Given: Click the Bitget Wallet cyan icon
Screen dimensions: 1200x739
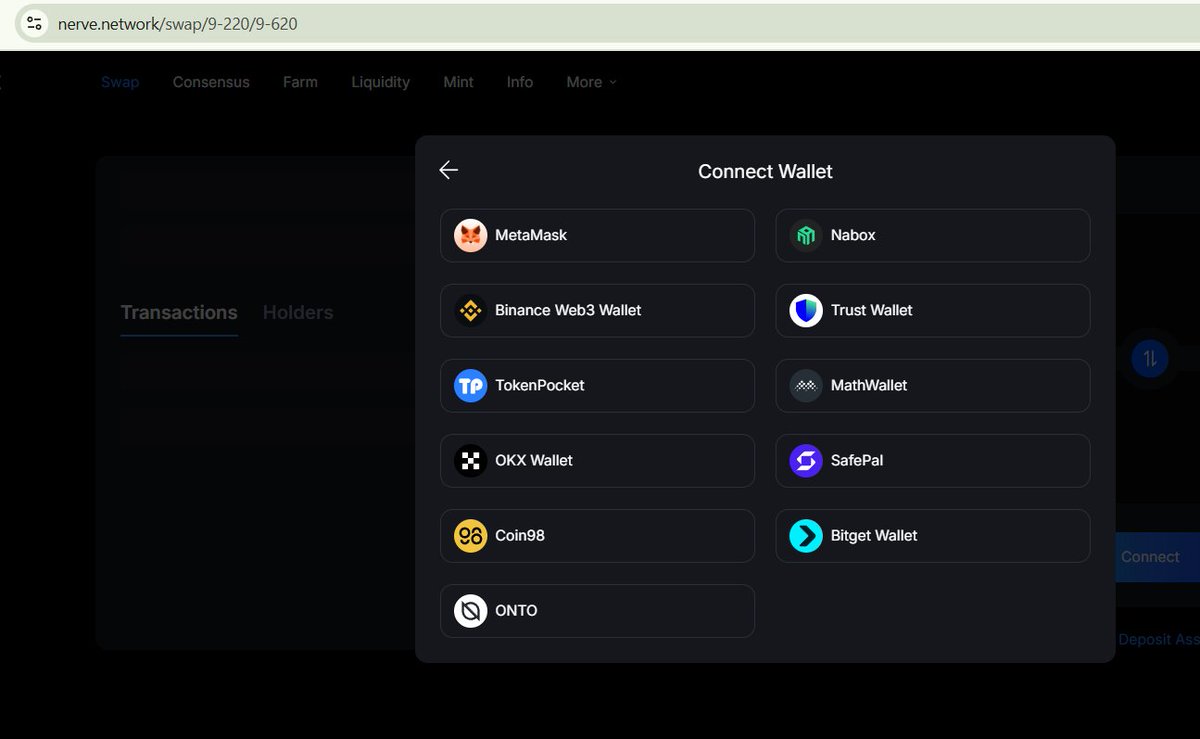Looking at the screenshot, I should (x=806, y=535).
